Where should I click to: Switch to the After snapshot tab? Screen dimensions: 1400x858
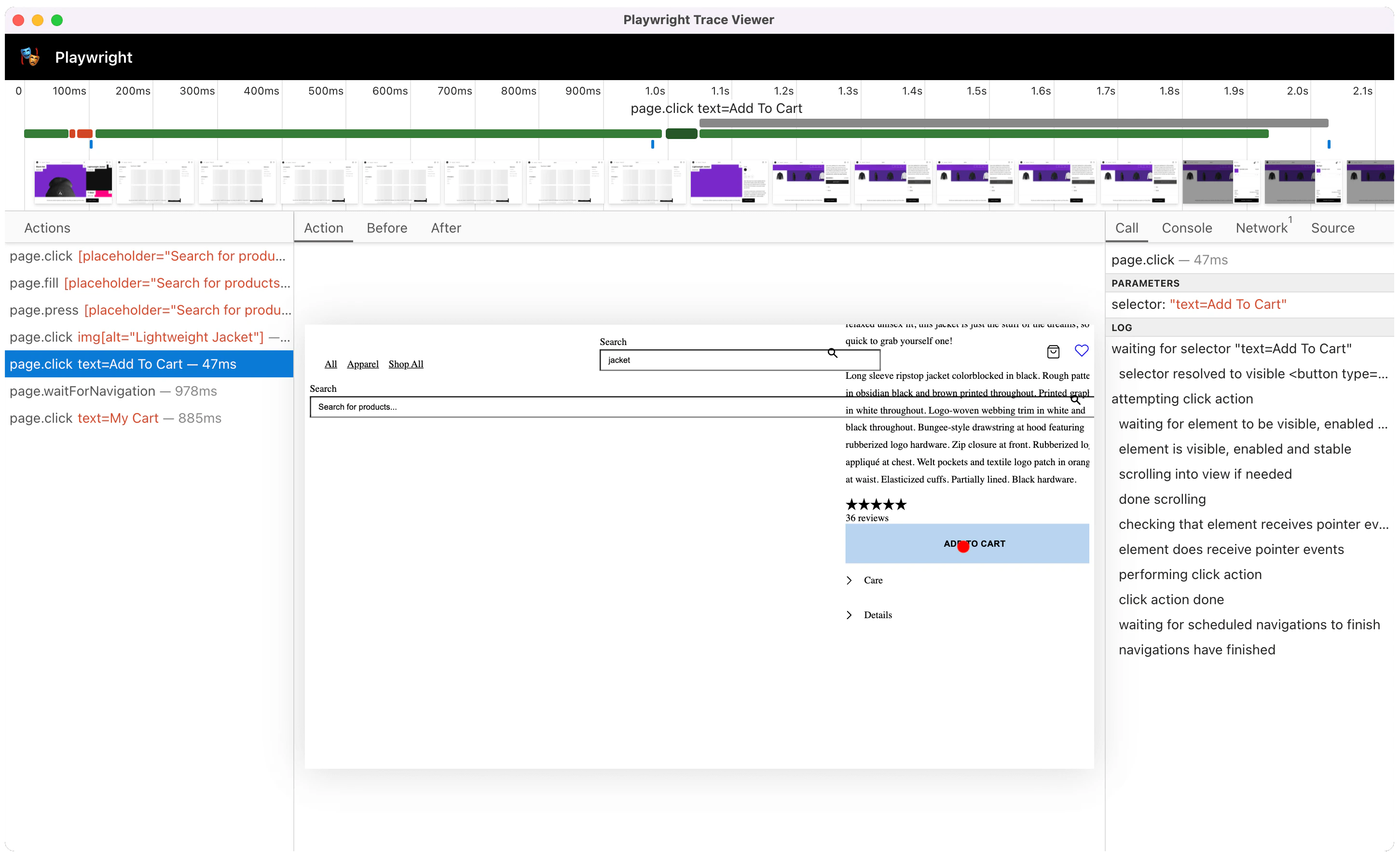[445, 228]
